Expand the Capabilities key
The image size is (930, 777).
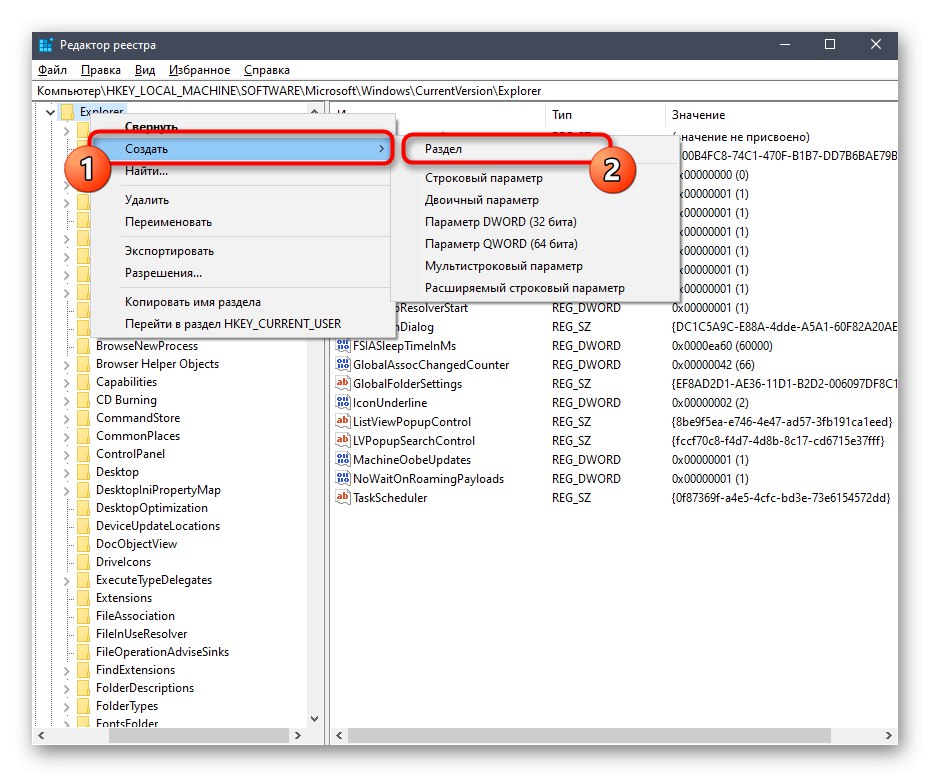coord(66,383)
